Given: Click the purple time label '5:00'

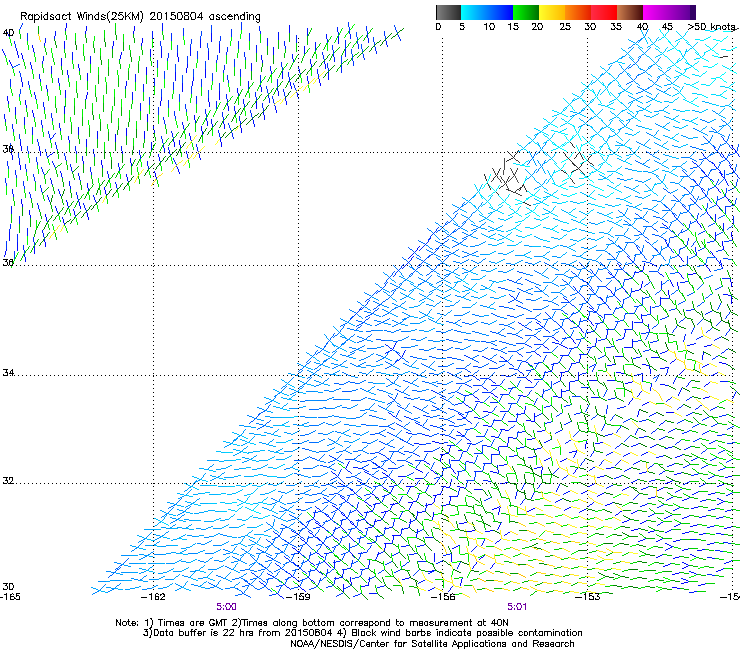Looking at the screenshot, I should coord(227,607).
